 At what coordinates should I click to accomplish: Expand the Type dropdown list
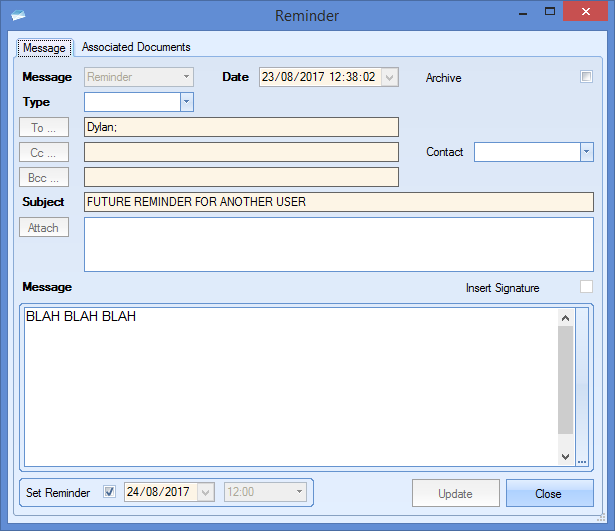point(186,102)
